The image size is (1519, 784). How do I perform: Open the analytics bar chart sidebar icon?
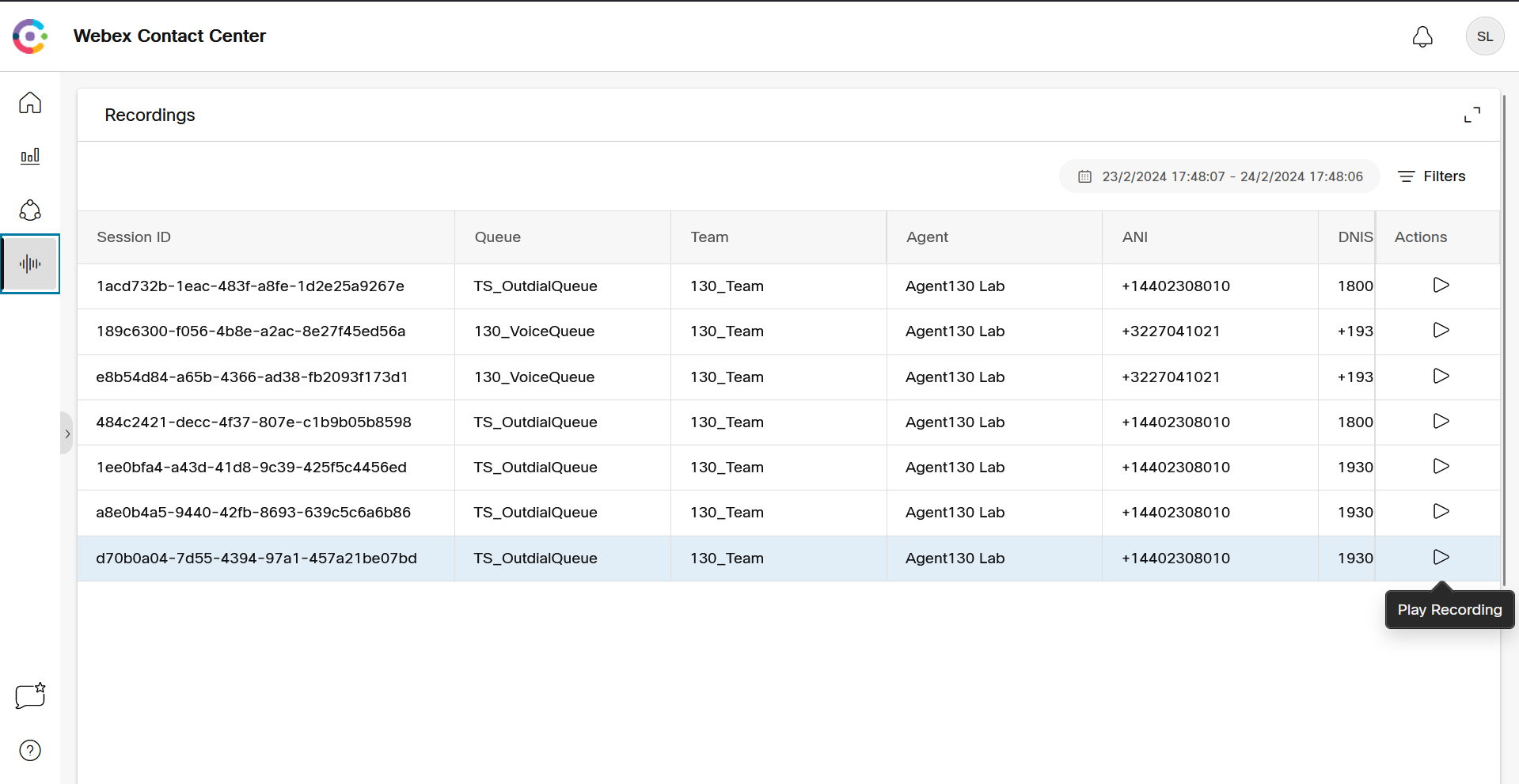[x=30, y=156]
